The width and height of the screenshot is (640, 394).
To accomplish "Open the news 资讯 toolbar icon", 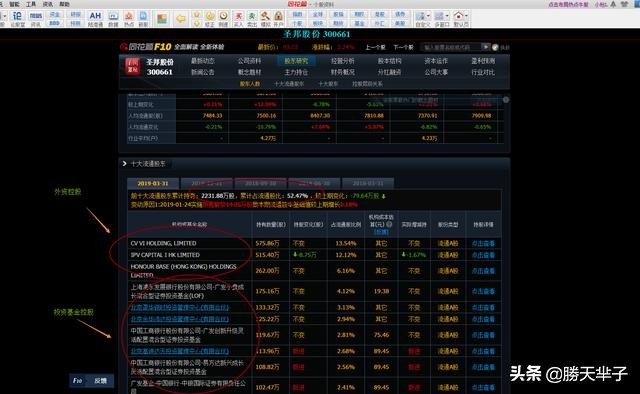I will (x=36, y=18).
